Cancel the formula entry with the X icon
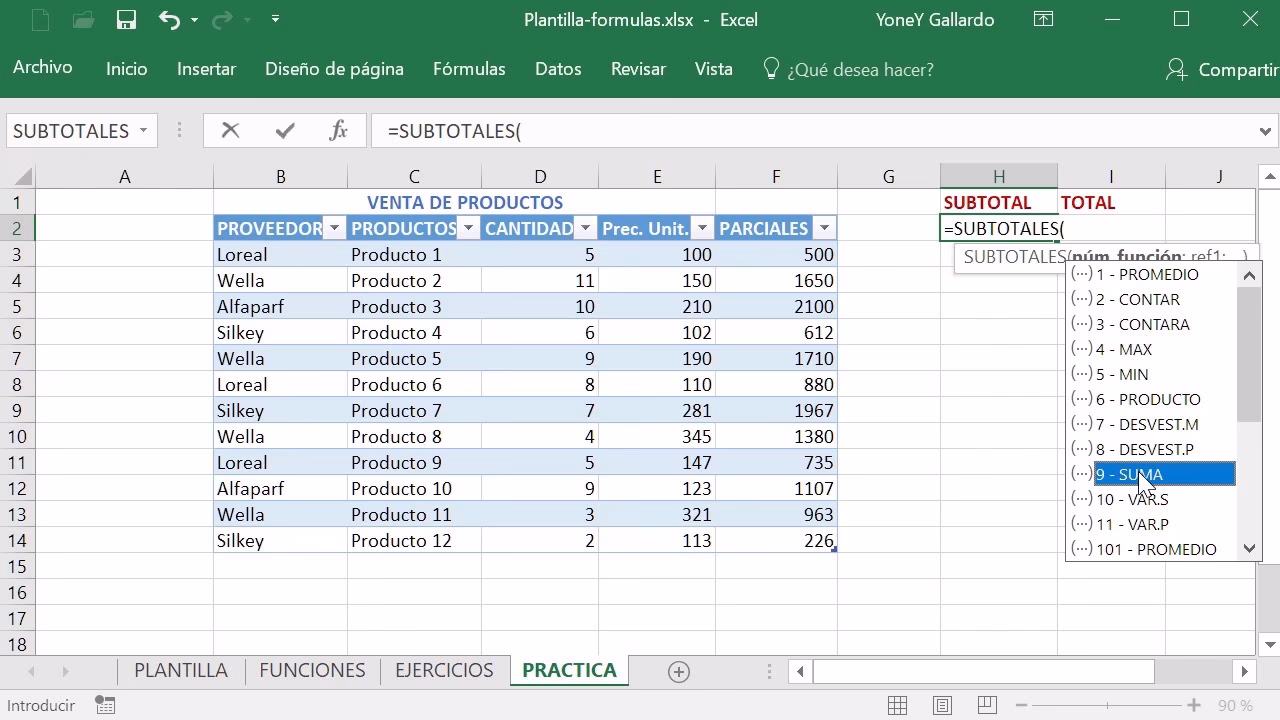The height and width of the screenshot is (720, 1280). (230, 130)
